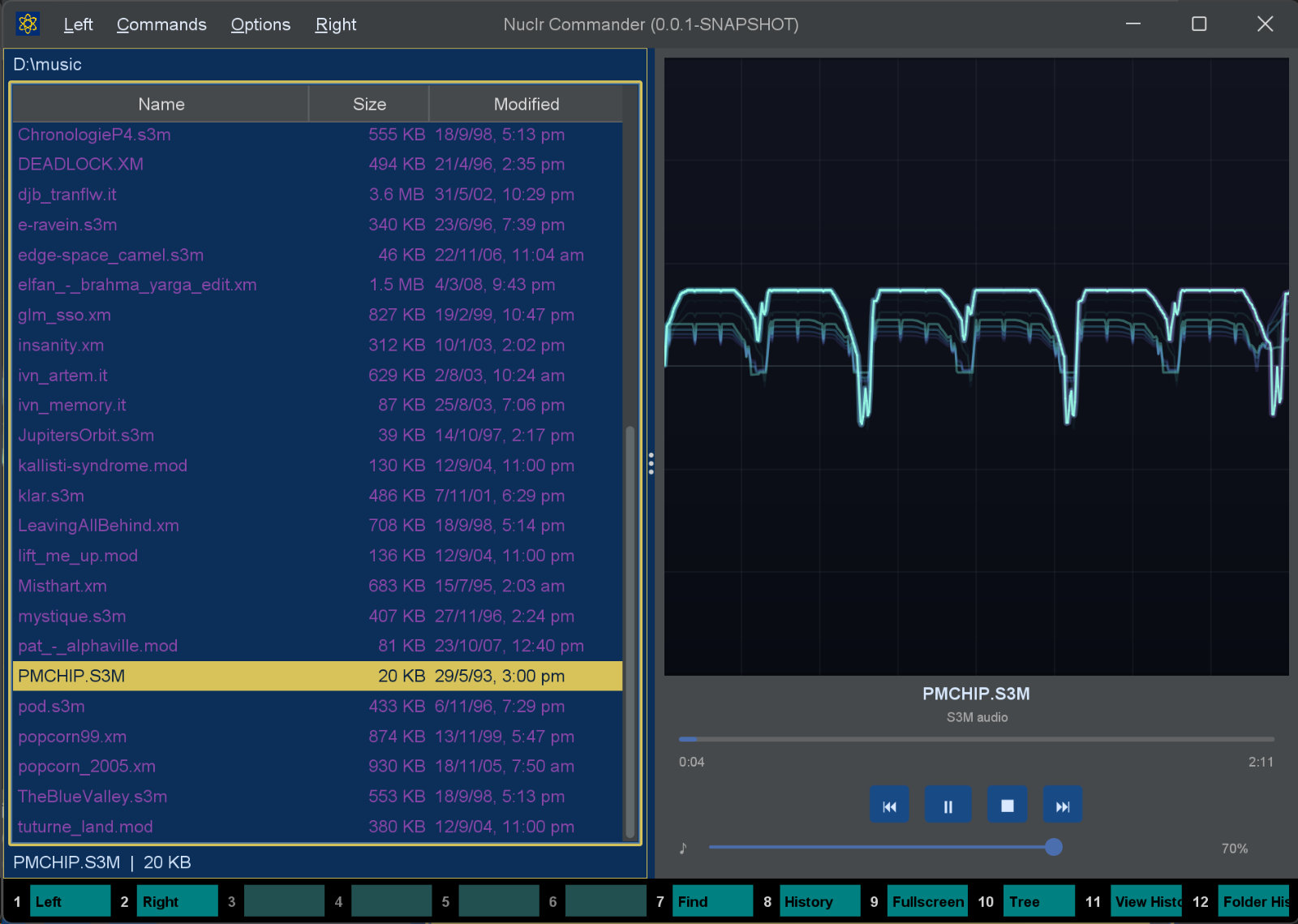Open the Right menu
The height and width of the screenshot is (924, 1298).
(x=336, y=24)
